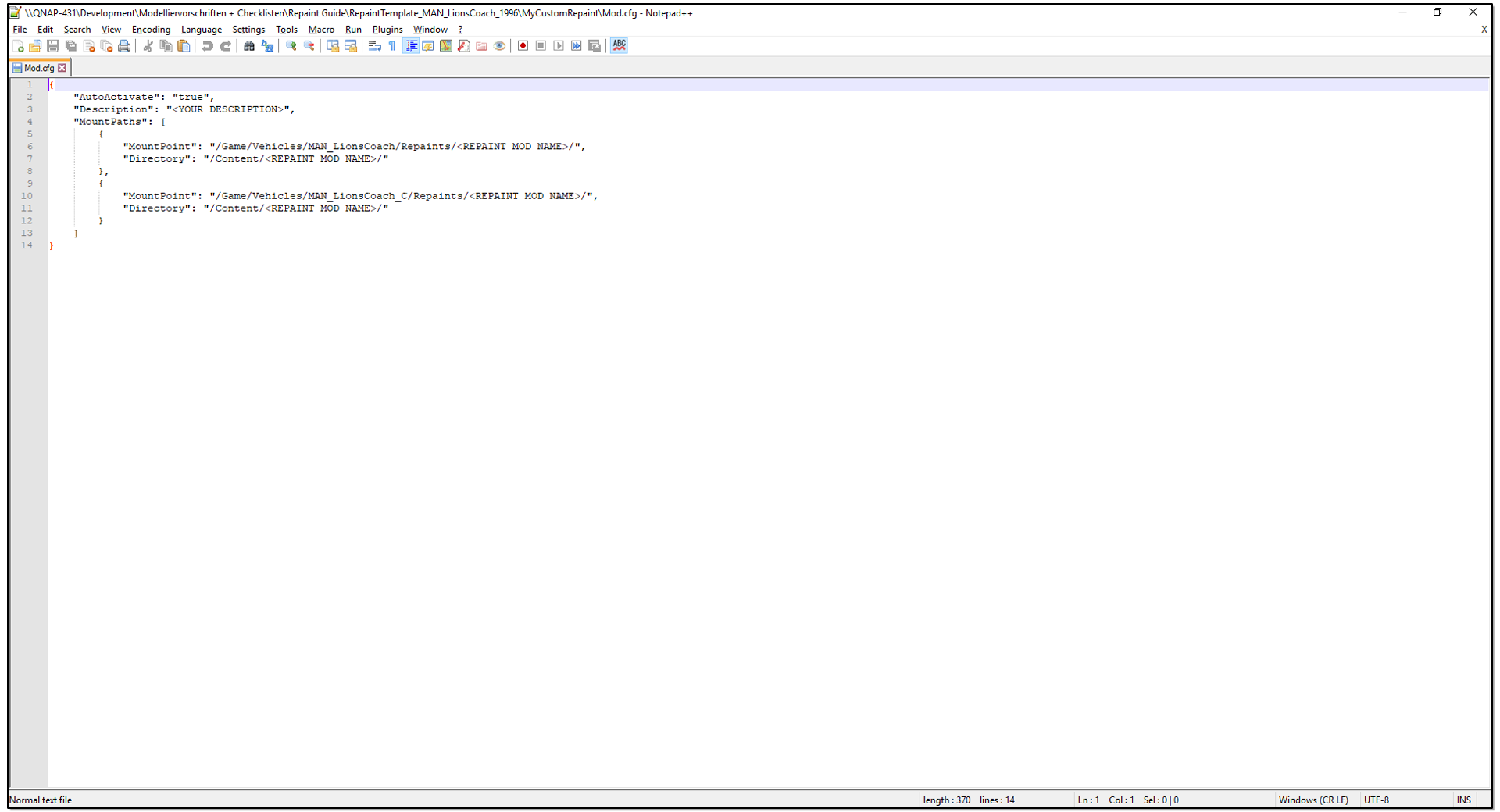Viewport: 1500px width, 812px height.
Task: Click 'Windows (CR LF)' in status bar
Action: pyautogui.click(x=1313, y=800)
